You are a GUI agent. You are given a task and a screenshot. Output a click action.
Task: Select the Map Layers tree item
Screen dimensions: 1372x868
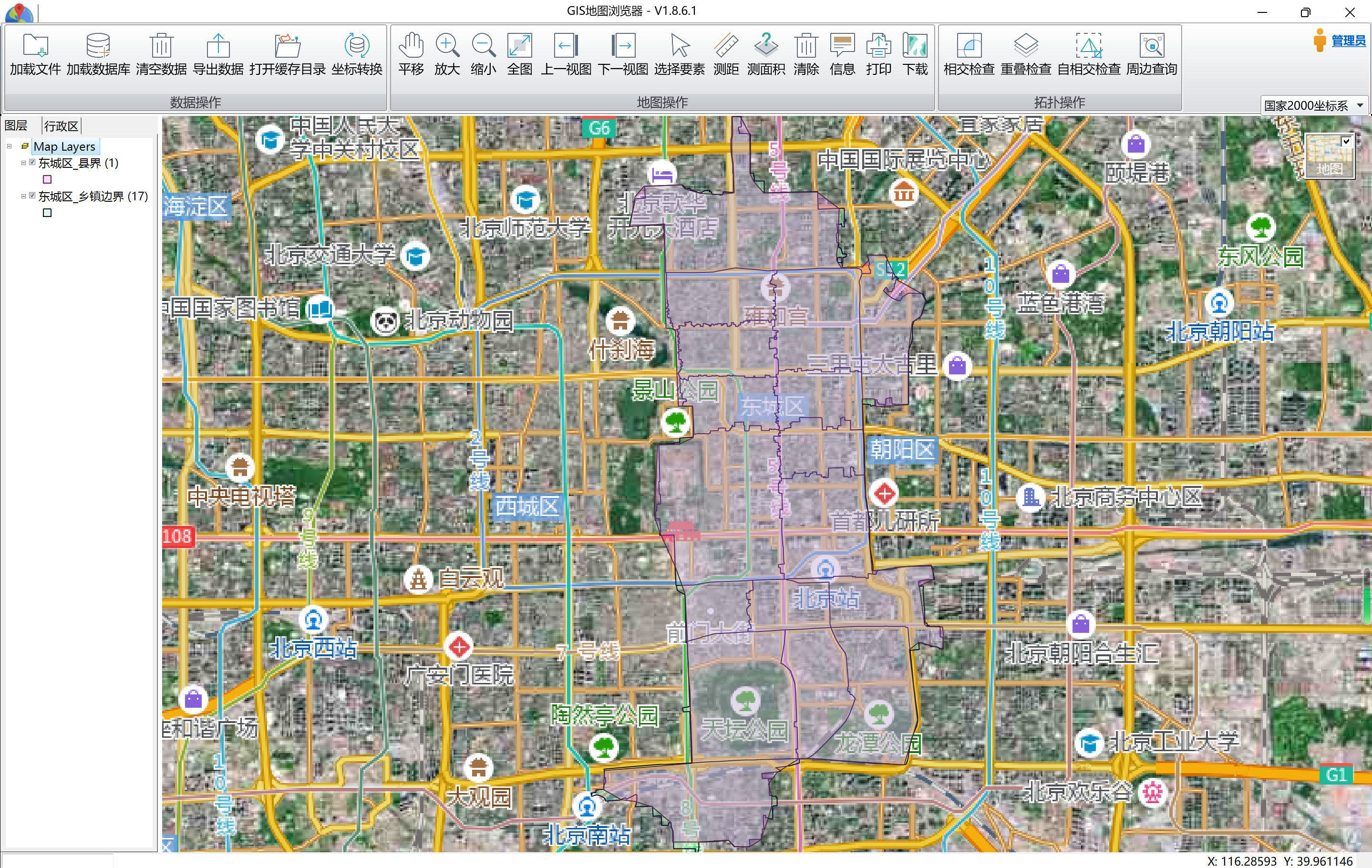click(x=64, y=146)
